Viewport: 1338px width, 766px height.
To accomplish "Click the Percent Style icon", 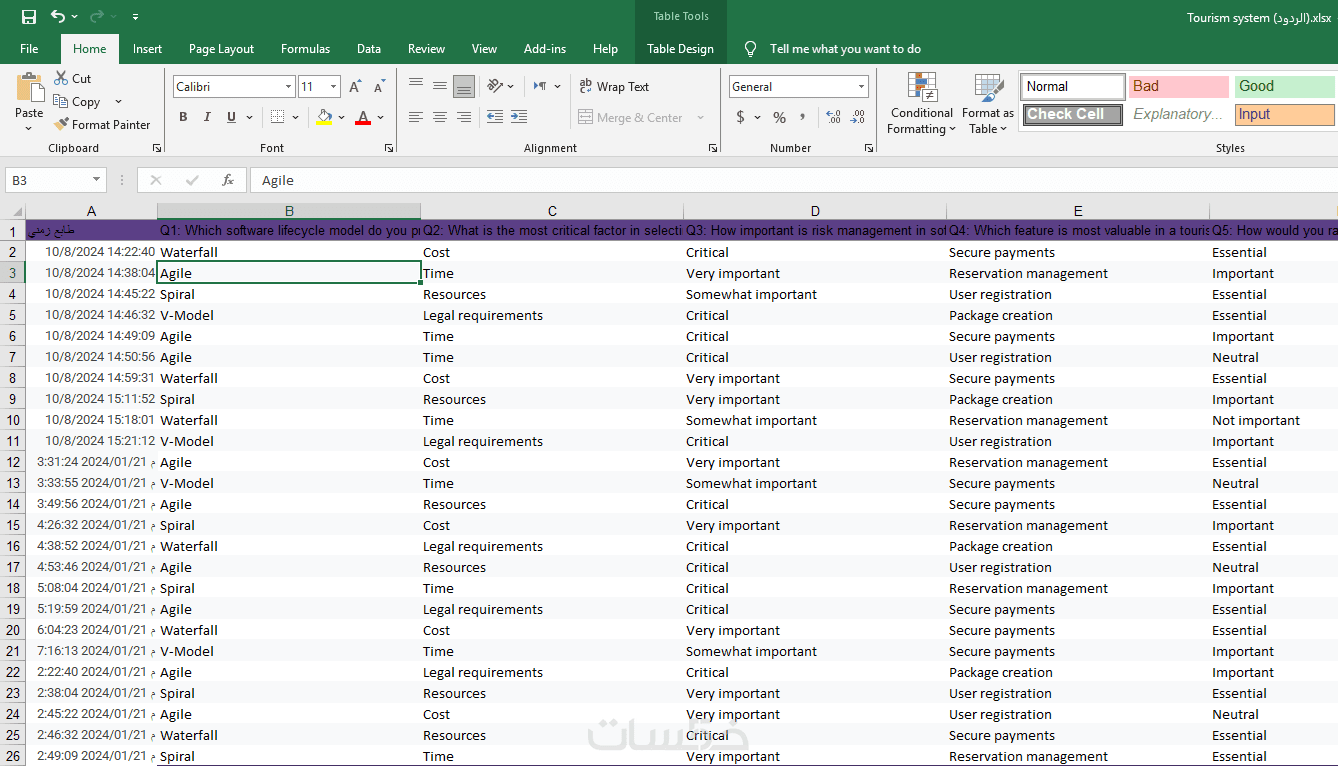I will [779, 117].
